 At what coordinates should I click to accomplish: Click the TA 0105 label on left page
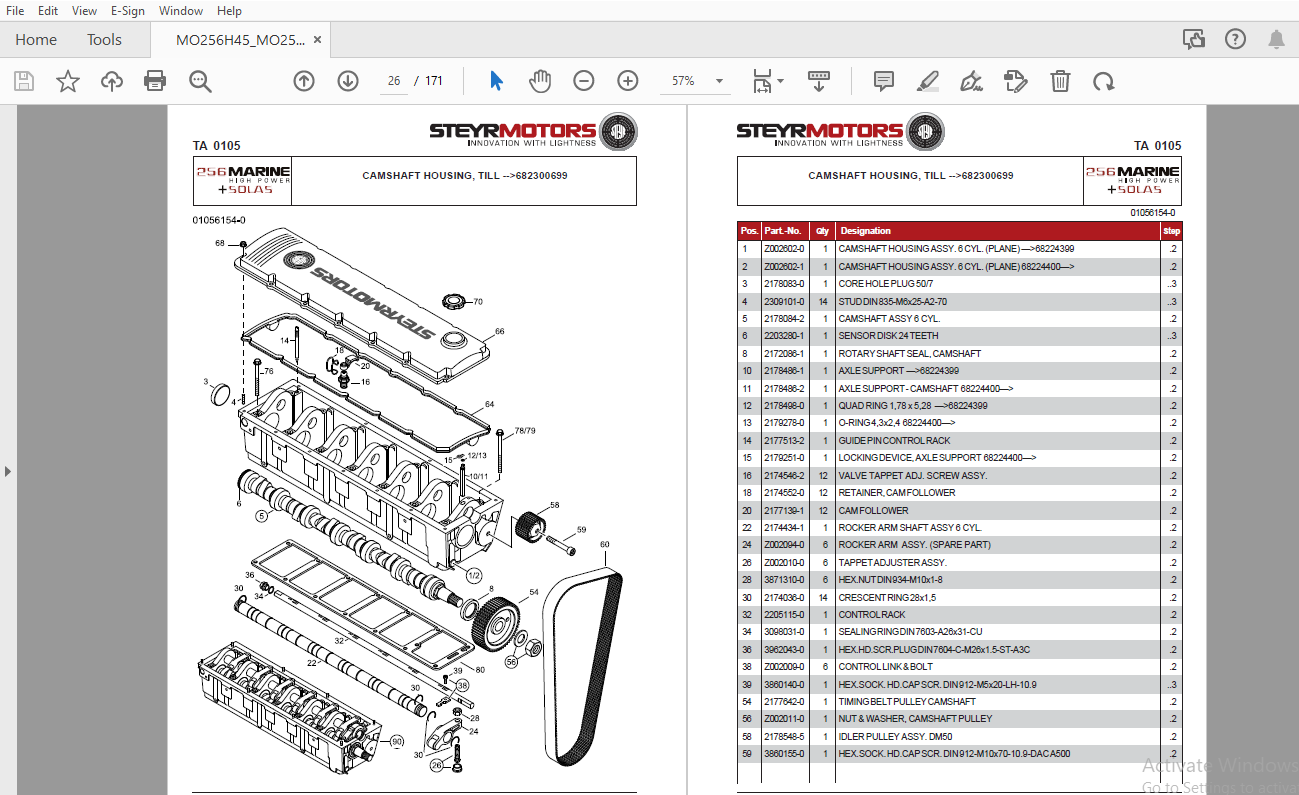[x=216, y=146]
